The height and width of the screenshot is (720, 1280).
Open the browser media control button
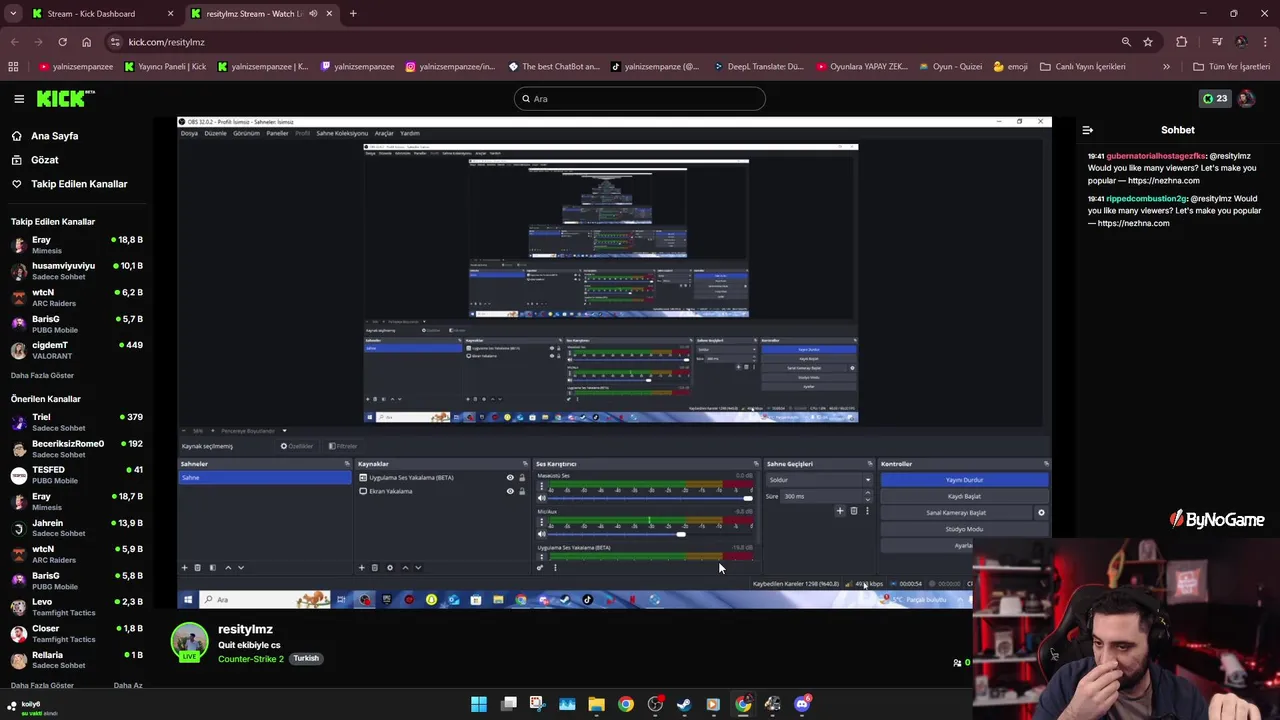(1217, 42)
